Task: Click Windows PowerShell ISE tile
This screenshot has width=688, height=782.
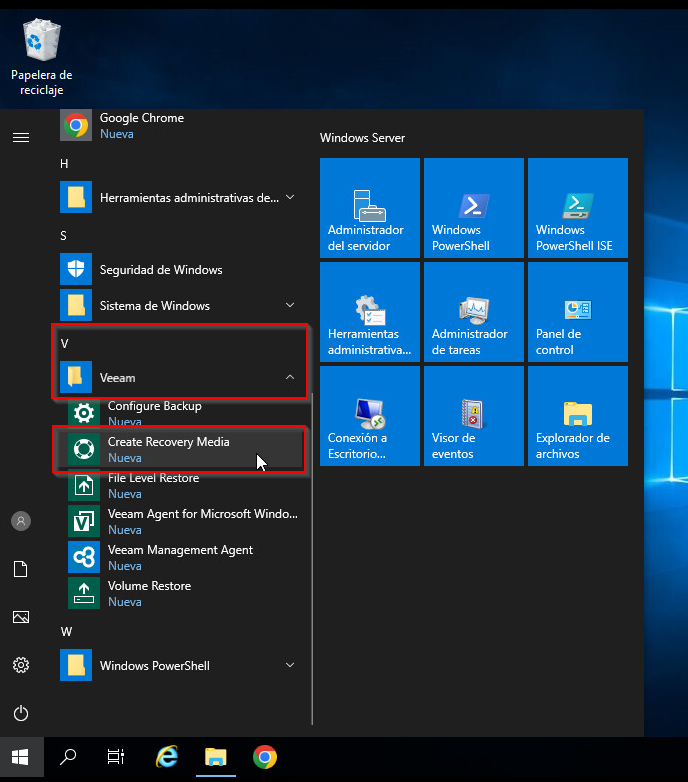Action: [577, 208]
